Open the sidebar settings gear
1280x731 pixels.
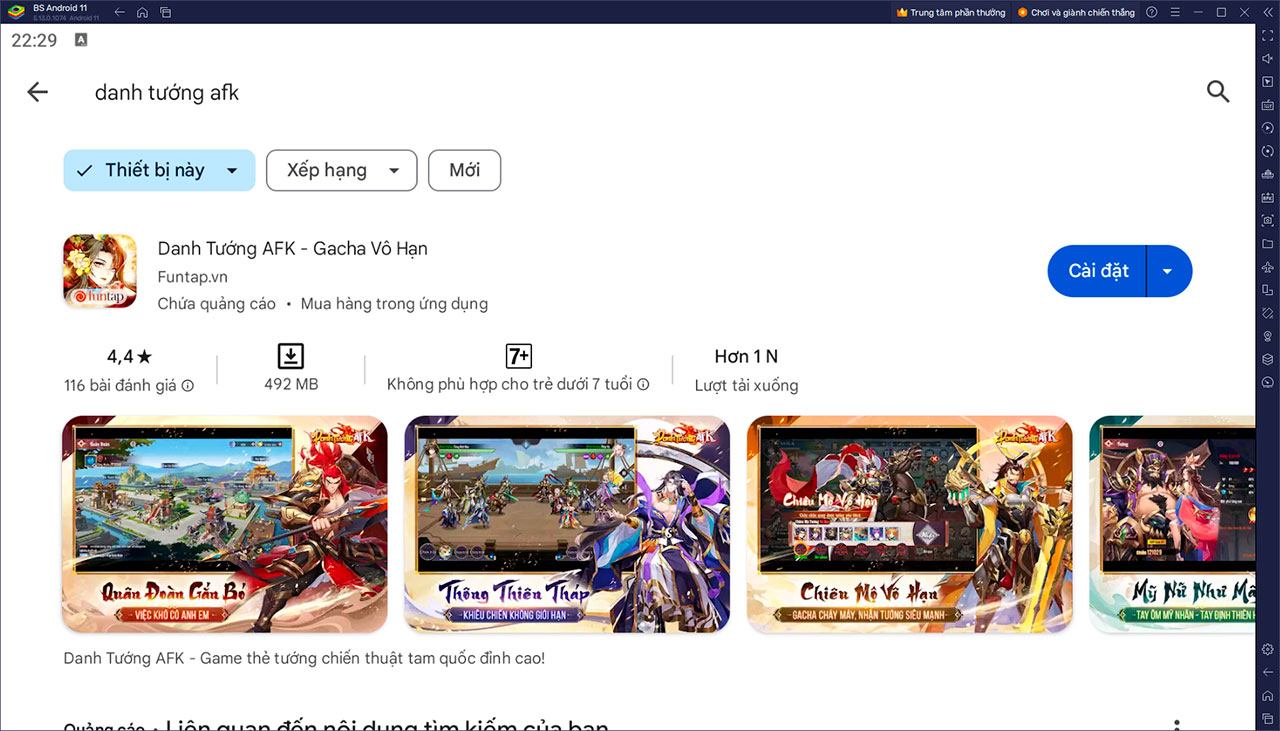point(1267,649)
